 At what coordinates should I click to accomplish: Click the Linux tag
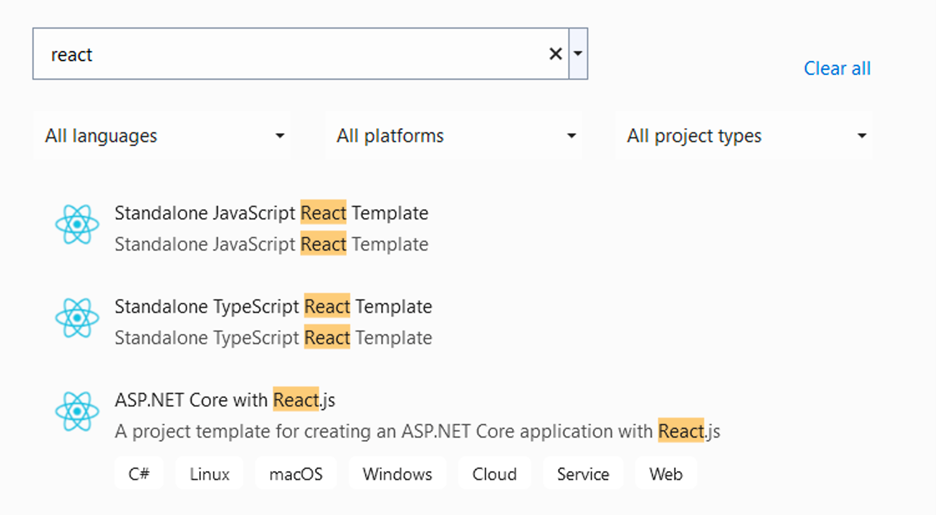pos(210,474)
